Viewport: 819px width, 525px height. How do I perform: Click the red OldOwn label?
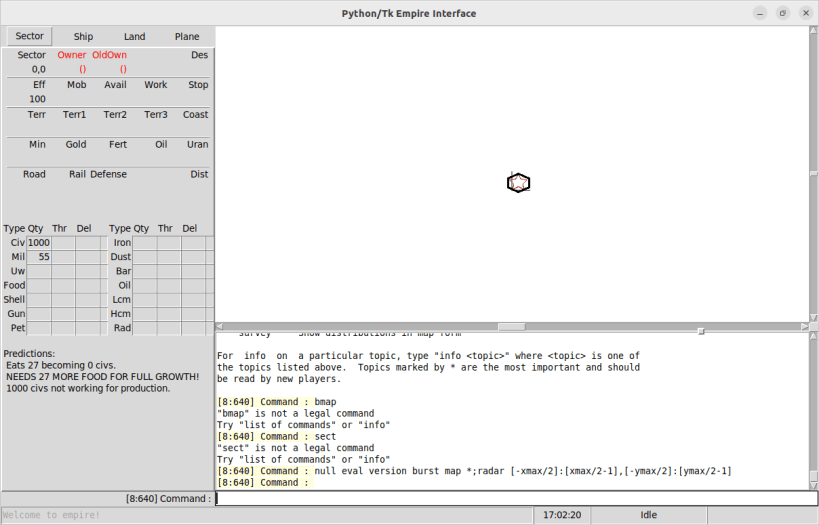pos(109,55)
